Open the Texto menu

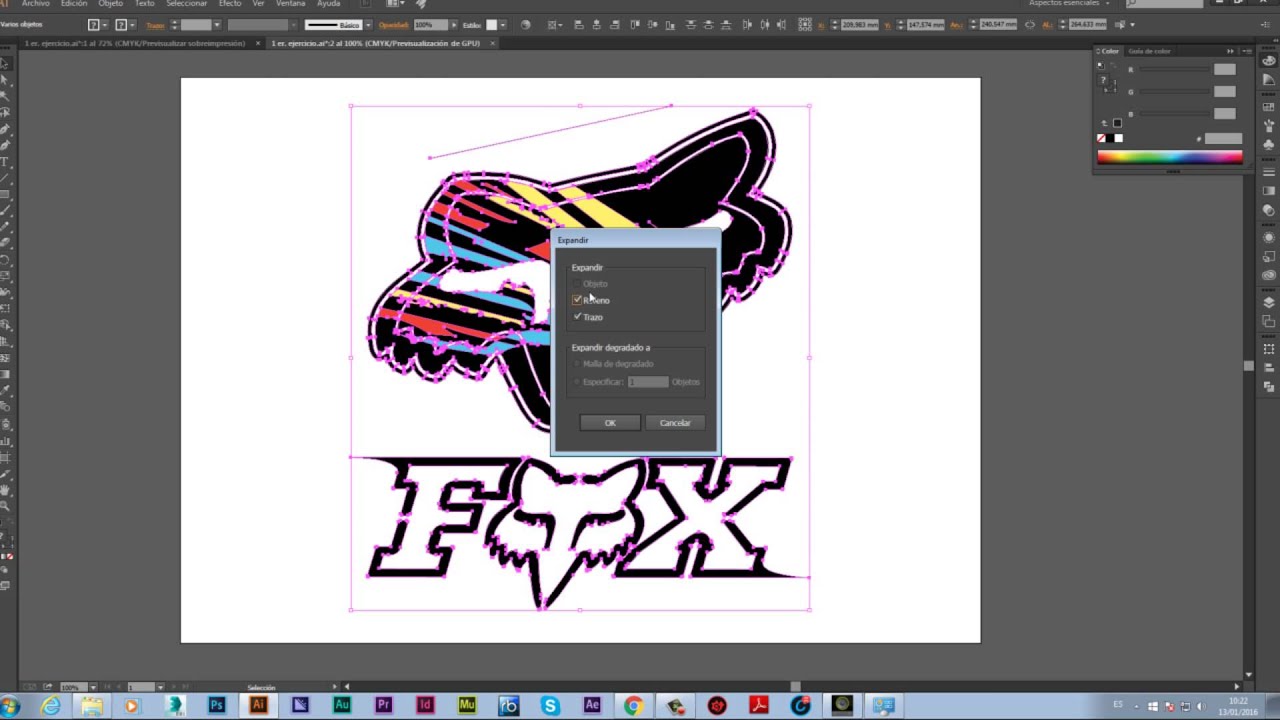tap(145, 4)
